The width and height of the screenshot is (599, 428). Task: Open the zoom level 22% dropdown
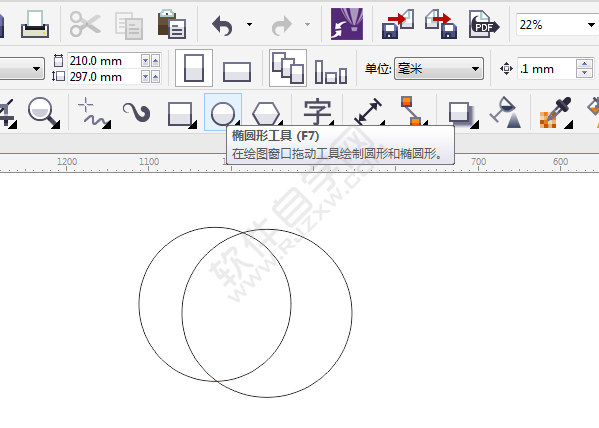pos(591,25)
